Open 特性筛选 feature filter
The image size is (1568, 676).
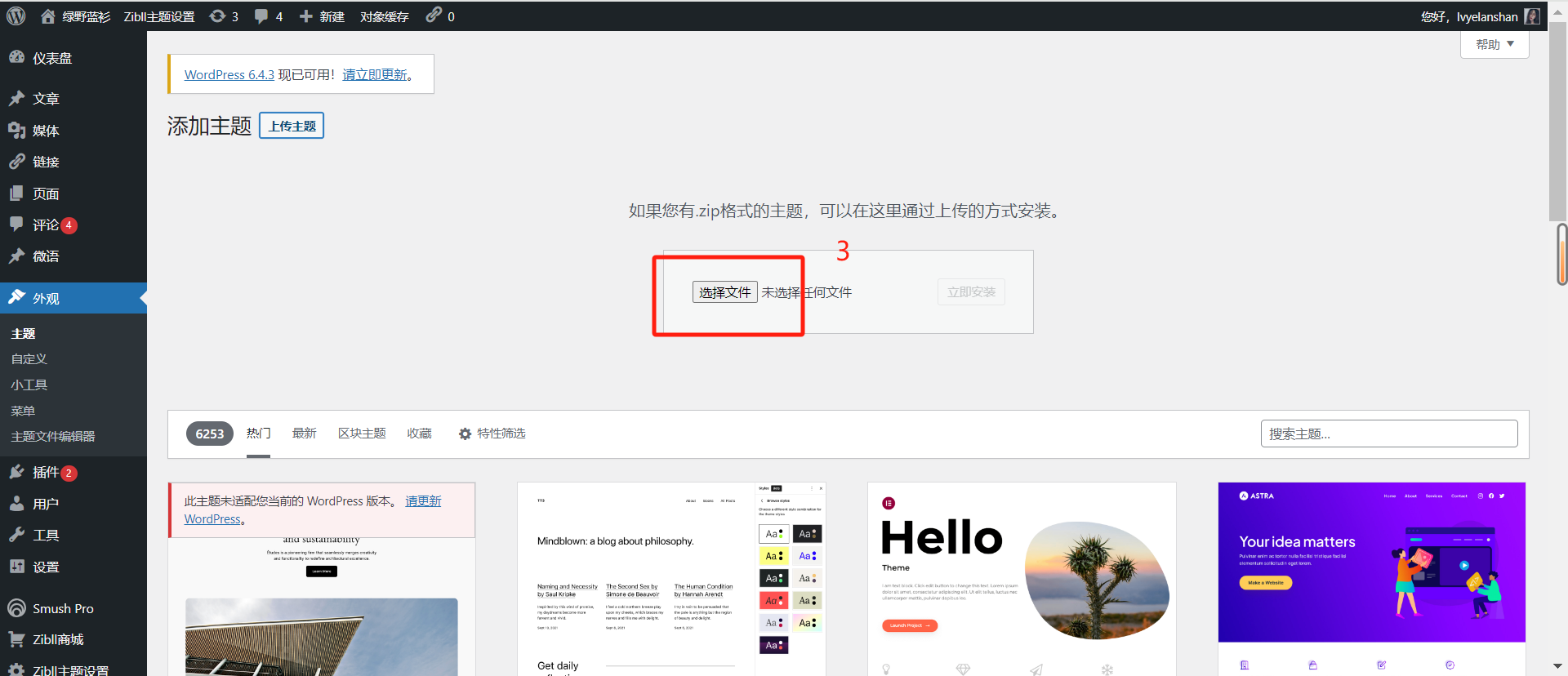pos(492,434)
